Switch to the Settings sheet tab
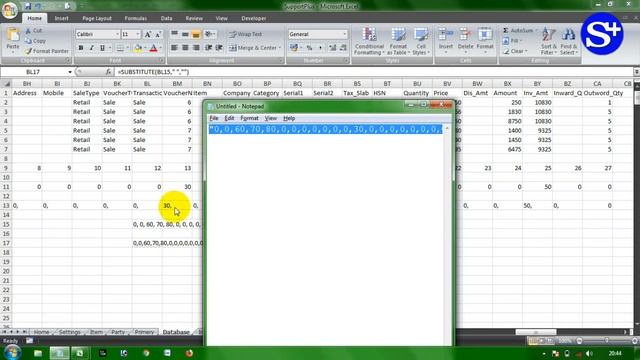 pos(69,332)
